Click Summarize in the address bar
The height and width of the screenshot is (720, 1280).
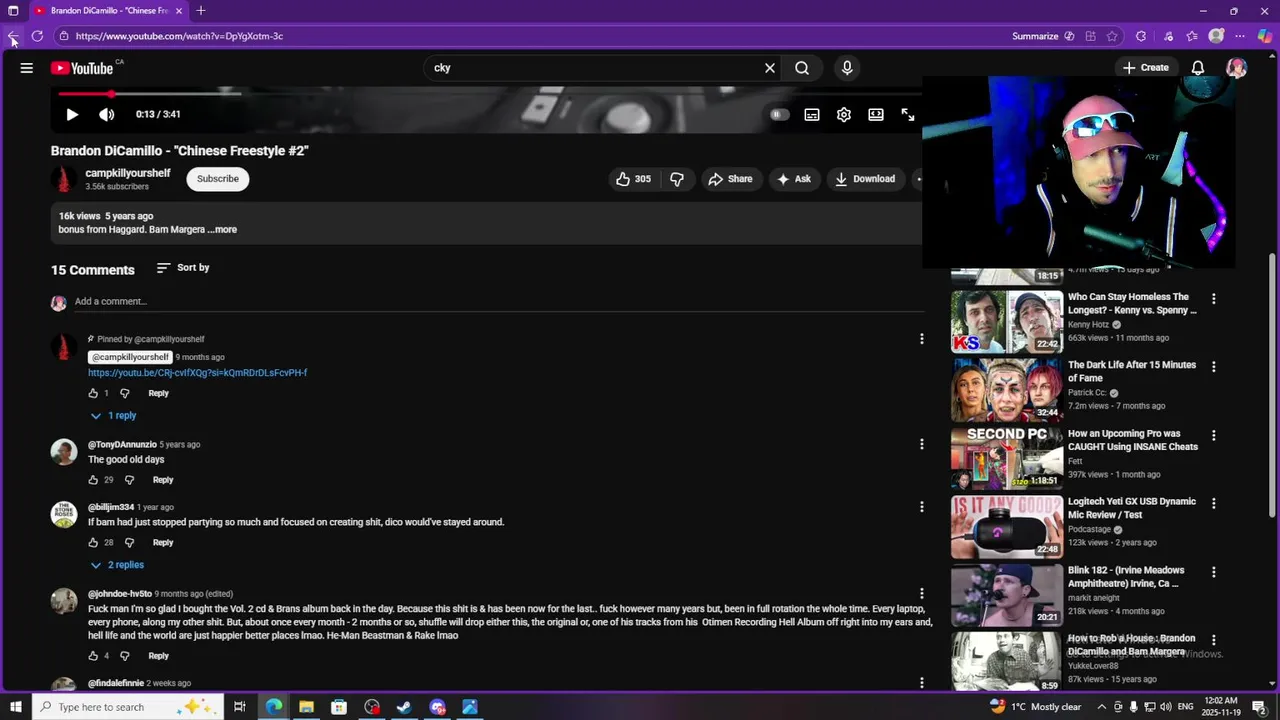tap(1043, 36)
